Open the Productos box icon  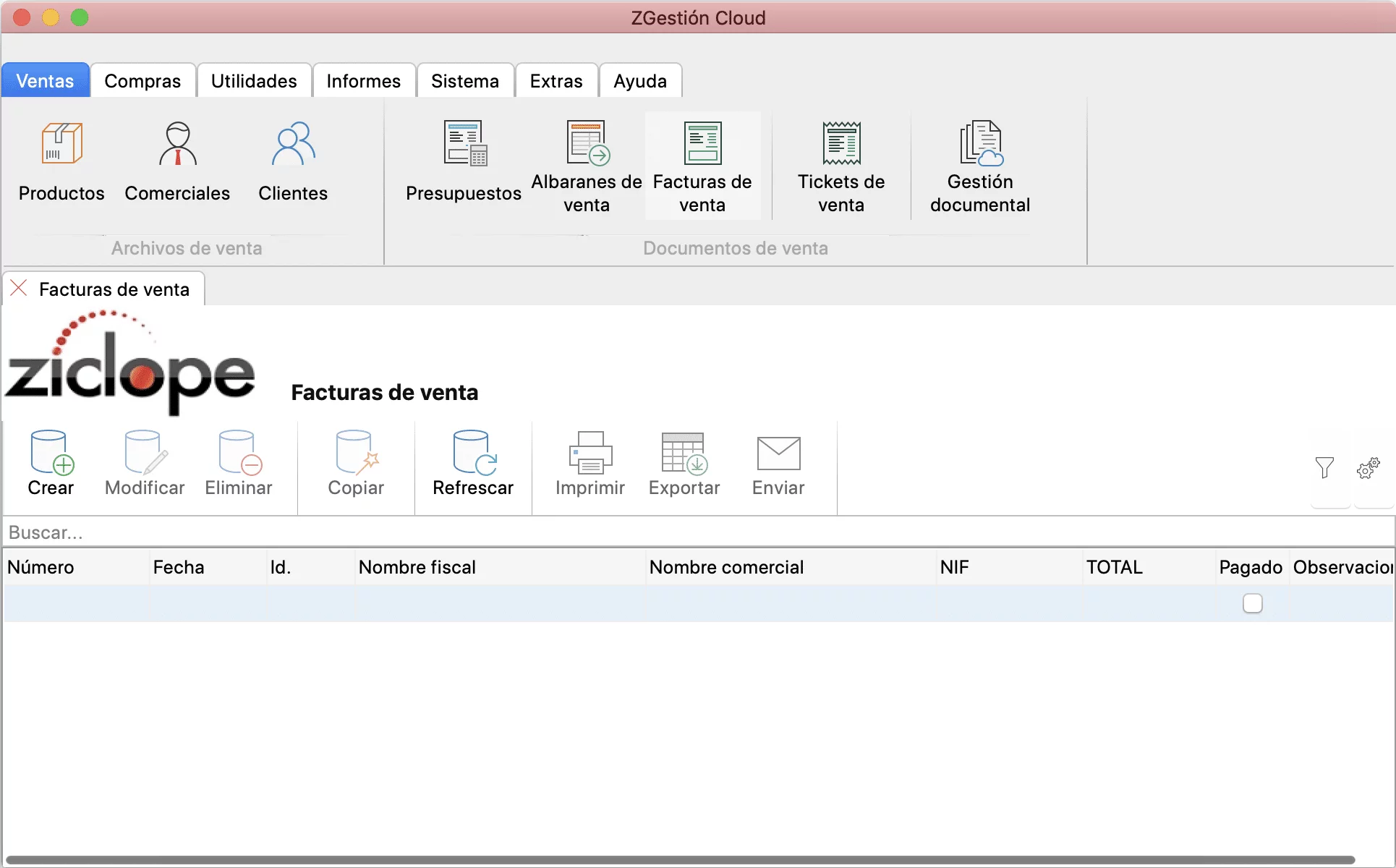pyautogui.click(x=61, y=143)
